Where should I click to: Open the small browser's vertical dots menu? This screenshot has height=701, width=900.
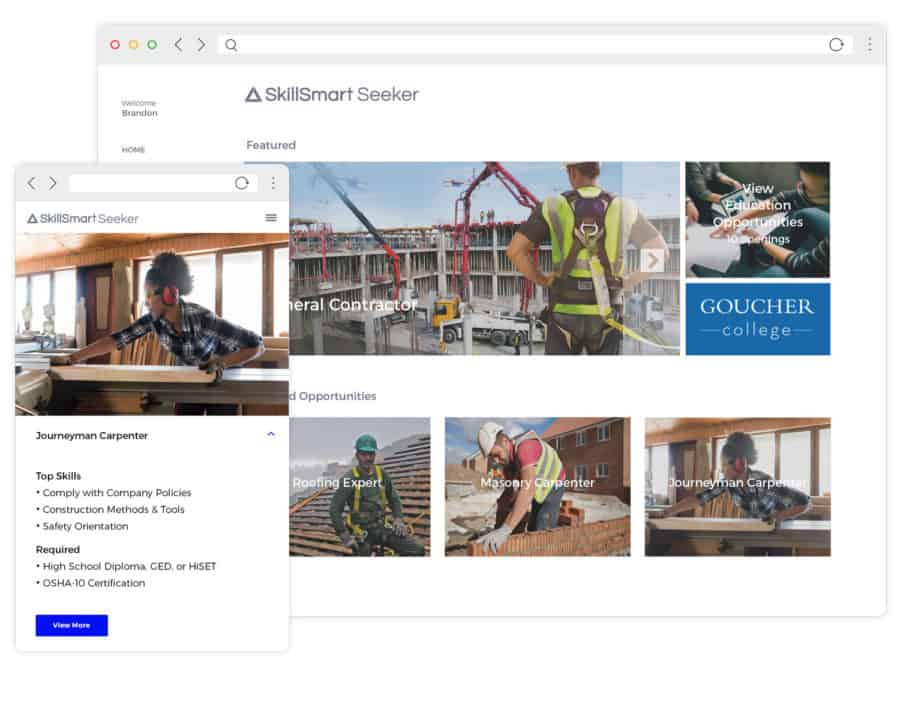click(x=272, y=183)
